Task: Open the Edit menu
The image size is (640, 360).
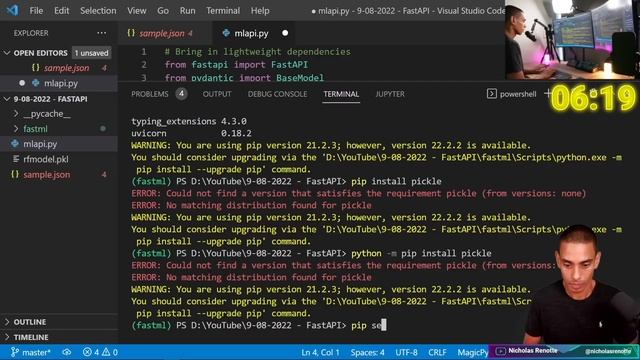Action: [62, 11]
